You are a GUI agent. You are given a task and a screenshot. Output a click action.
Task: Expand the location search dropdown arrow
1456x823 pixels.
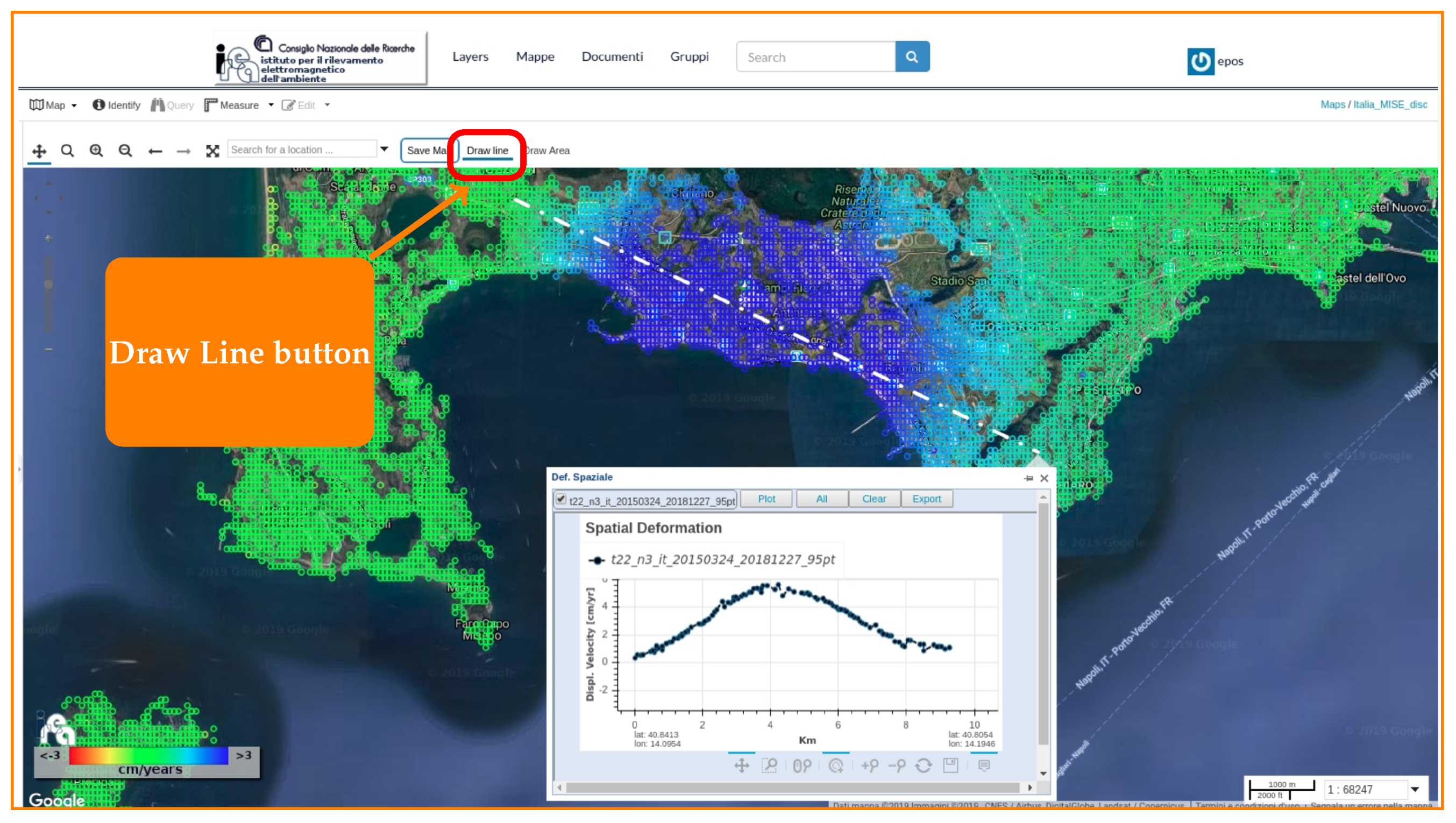[386, 149]
